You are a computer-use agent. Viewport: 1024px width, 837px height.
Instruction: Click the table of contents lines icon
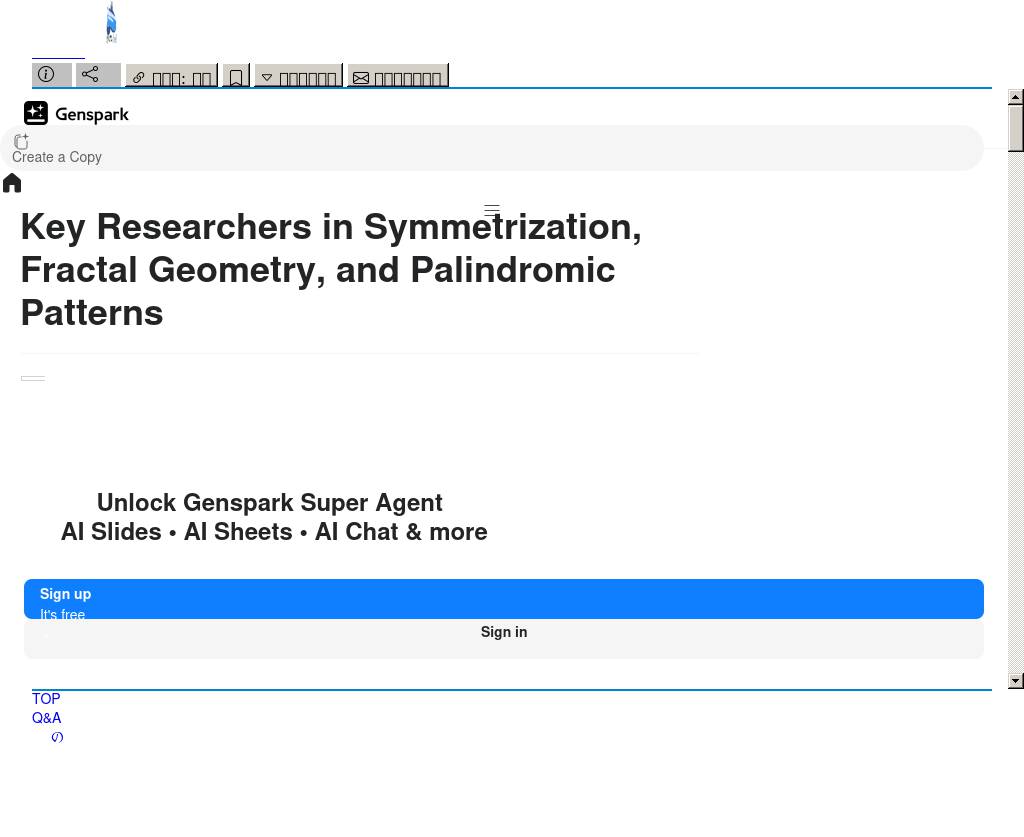[x=492, y=211]
